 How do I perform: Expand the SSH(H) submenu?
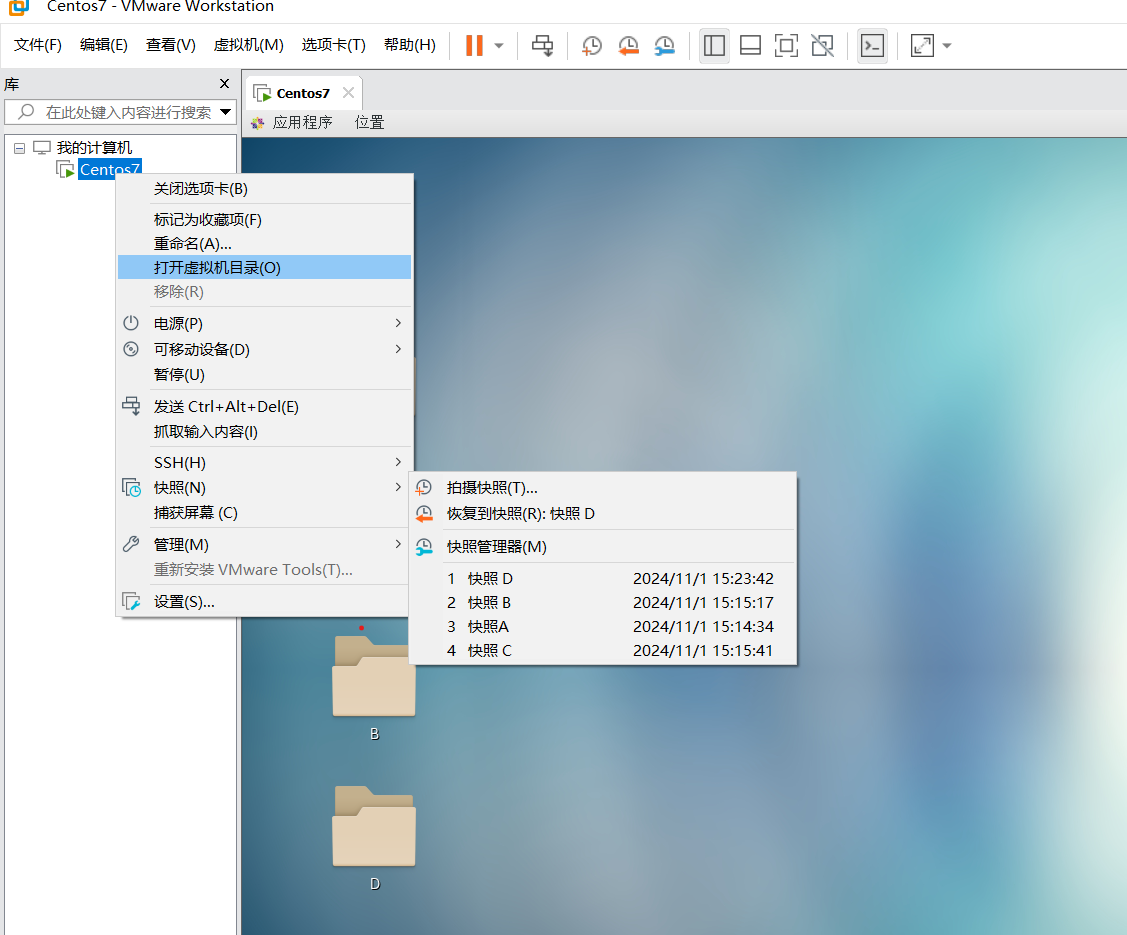pos(264,463)
